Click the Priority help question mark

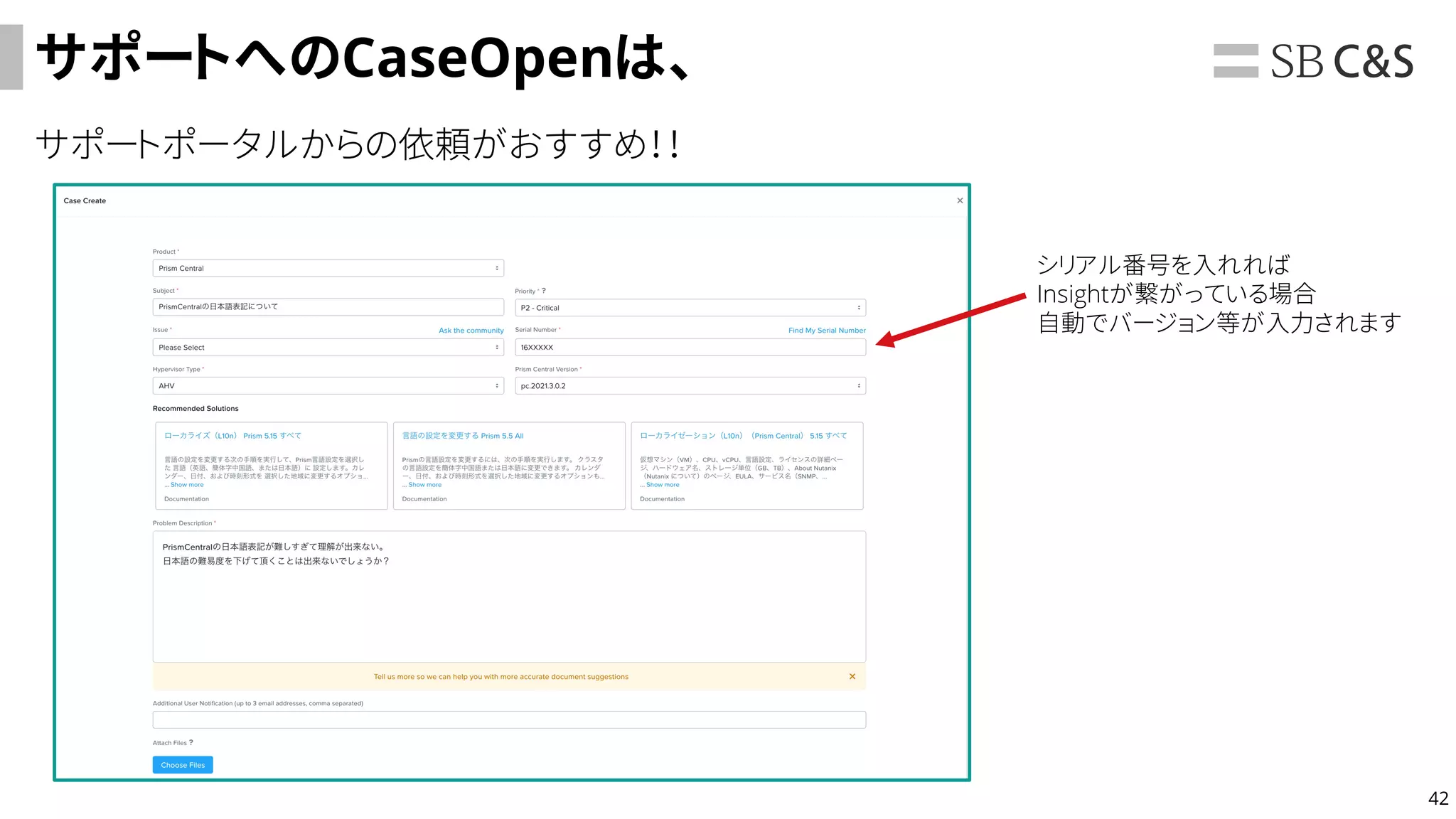(x=544, y=291)
